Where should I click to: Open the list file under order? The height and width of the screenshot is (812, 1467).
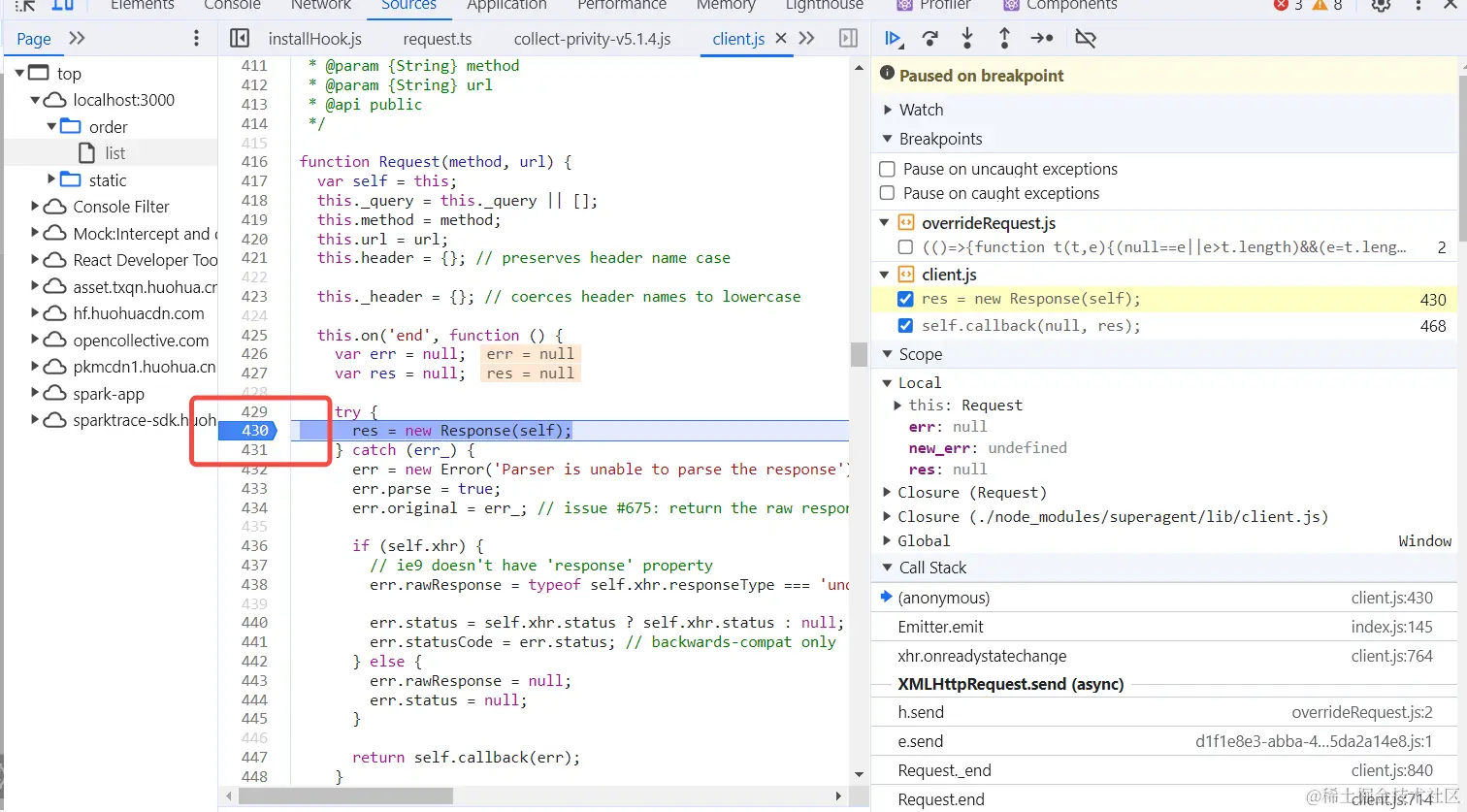tap(115, 153)
